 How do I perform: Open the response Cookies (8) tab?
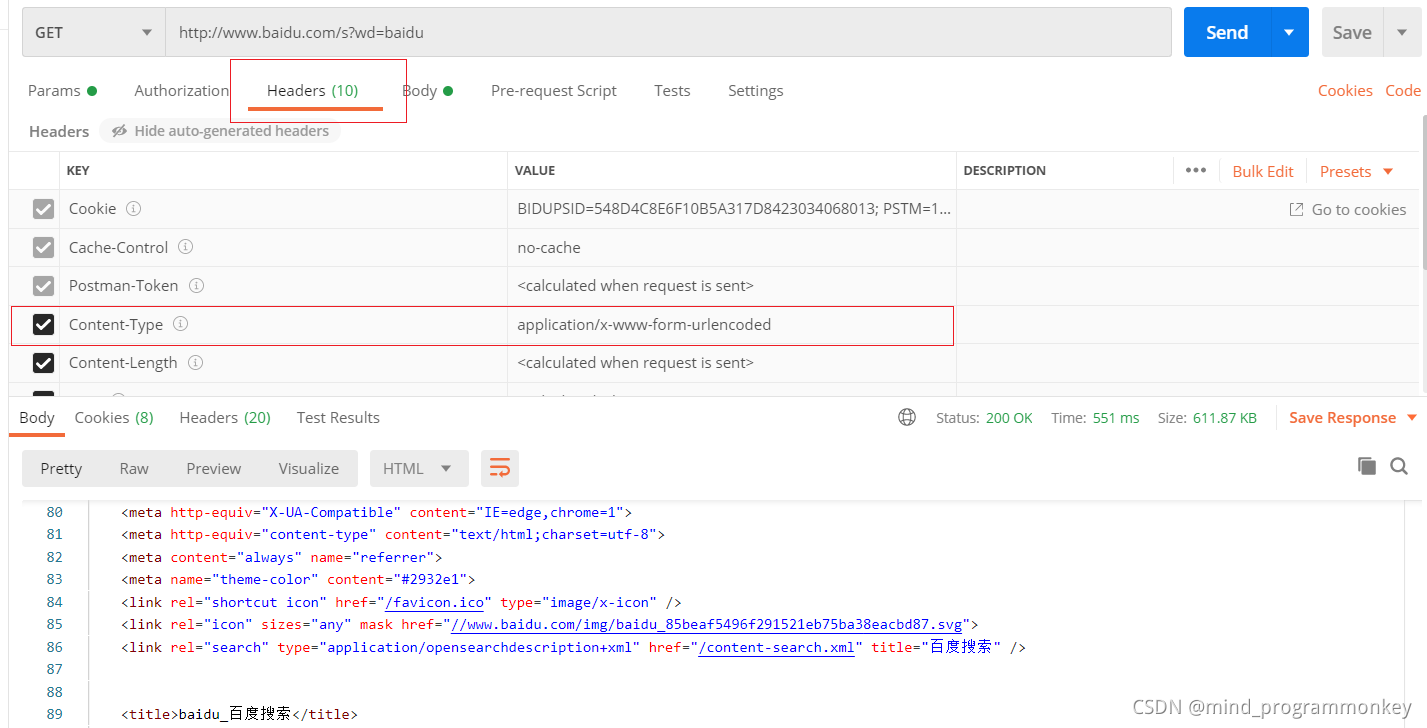click(x=114, y=418)
